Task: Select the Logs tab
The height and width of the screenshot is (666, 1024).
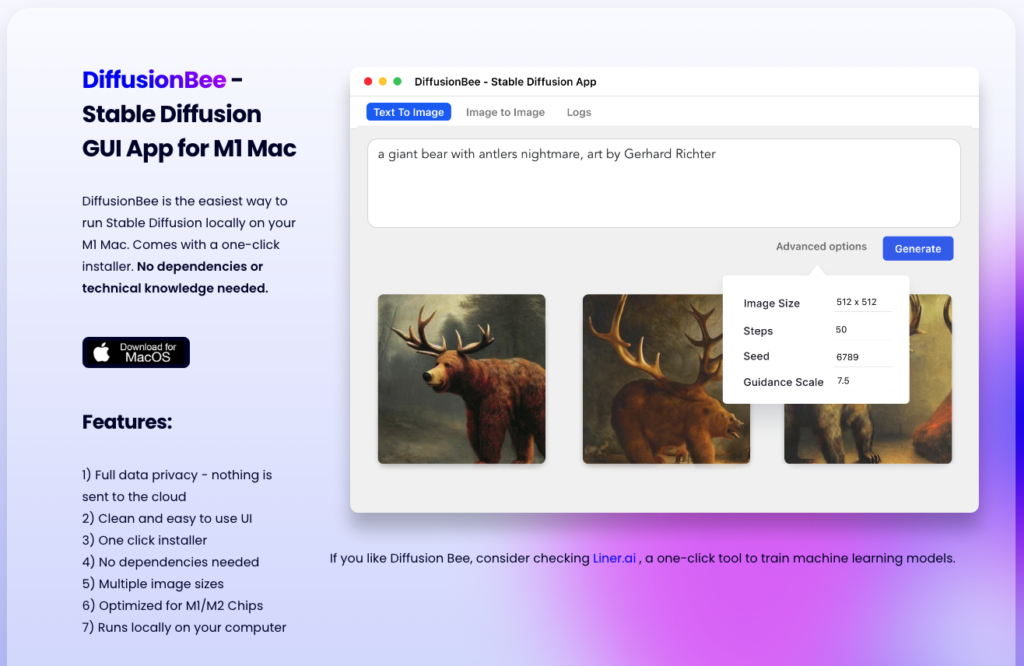Action: [x=579, y=112]
